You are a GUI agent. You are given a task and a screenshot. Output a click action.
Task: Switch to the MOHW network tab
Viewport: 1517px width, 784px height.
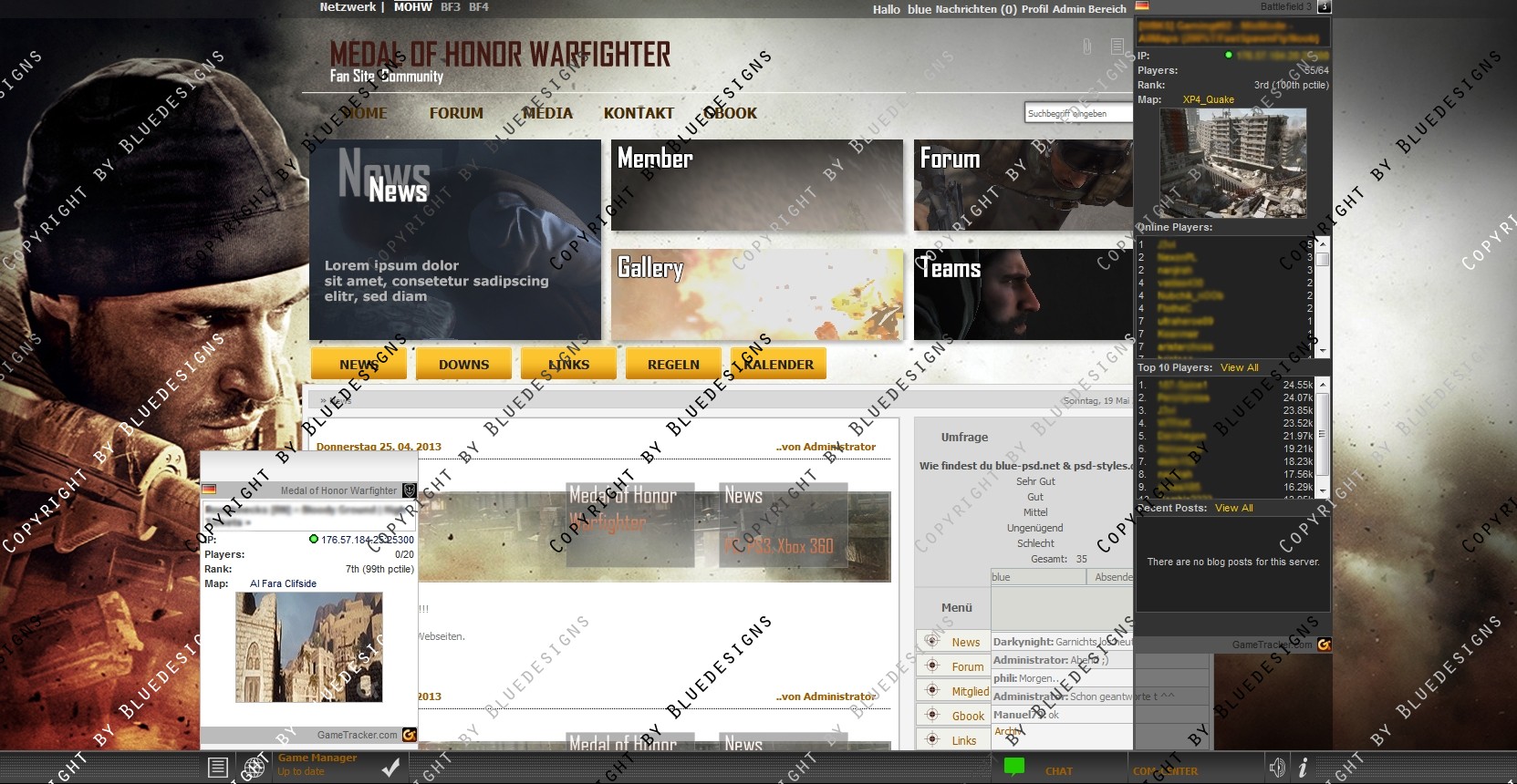(x=412, y=6)
